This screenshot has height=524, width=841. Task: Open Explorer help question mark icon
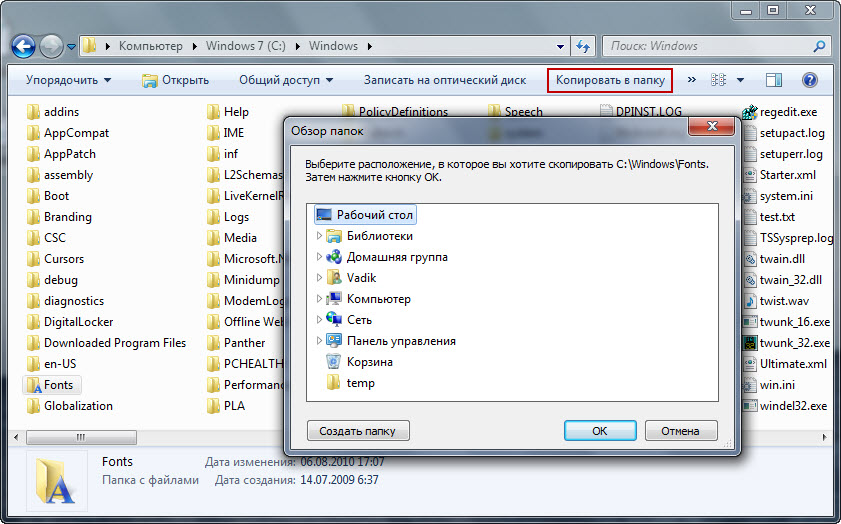[809, 80]
